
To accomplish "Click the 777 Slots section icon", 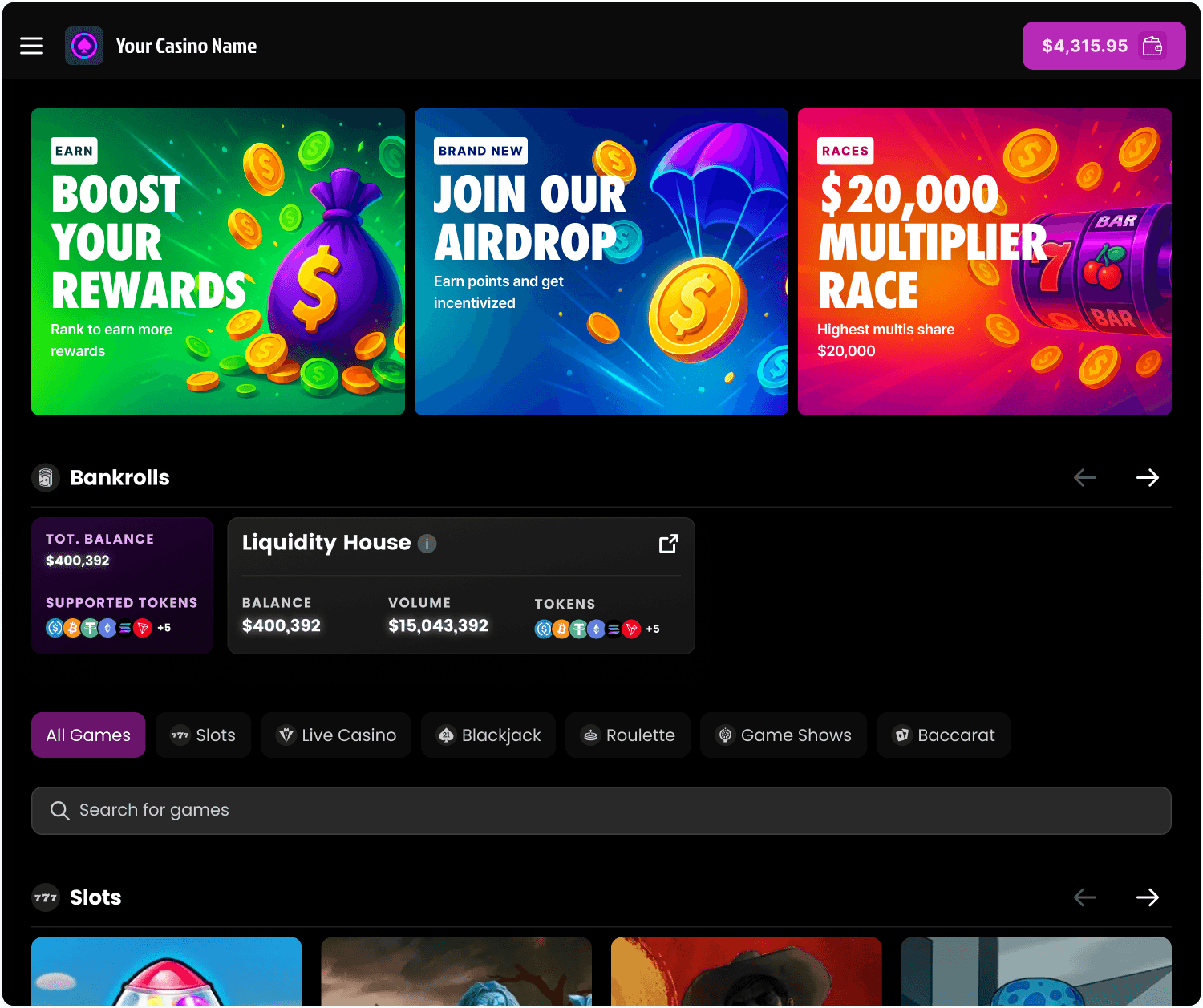I will pyautogui.click(x=46, y=897).
